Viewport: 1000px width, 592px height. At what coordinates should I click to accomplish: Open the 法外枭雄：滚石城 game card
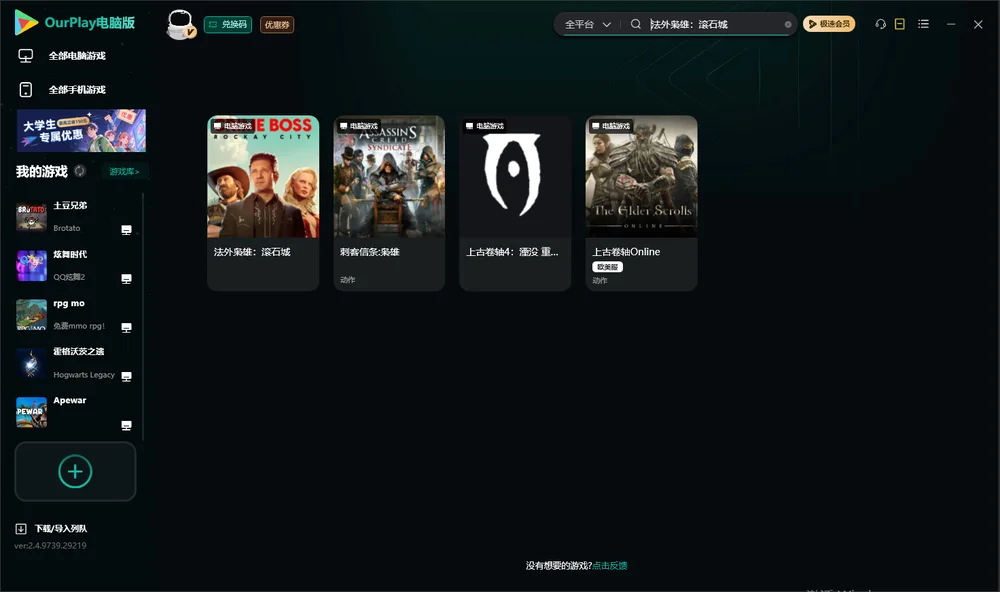(263, 203)
